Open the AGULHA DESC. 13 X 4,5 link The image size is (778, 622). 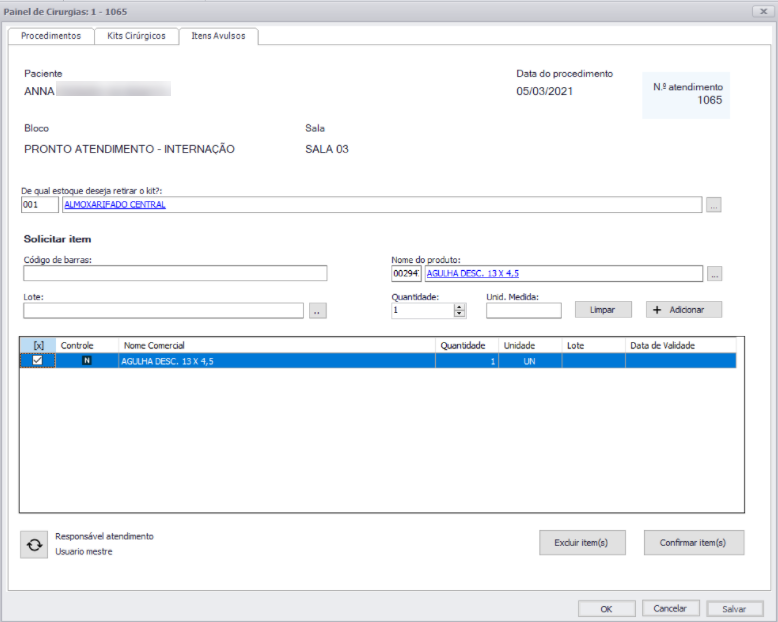pyautogui.click(x=473, y=273)
